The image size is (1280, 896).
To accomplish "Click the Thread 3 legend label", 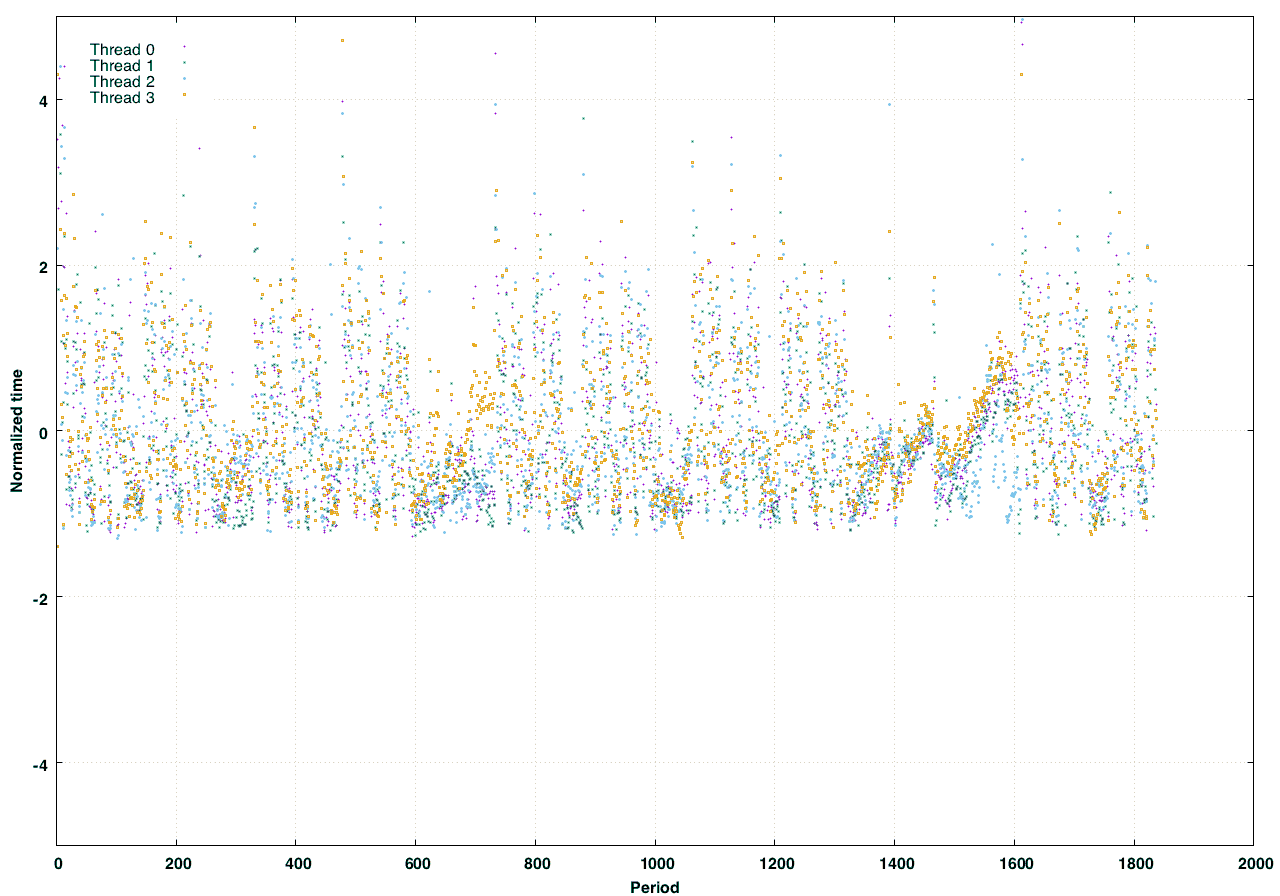I will (122, 97).
